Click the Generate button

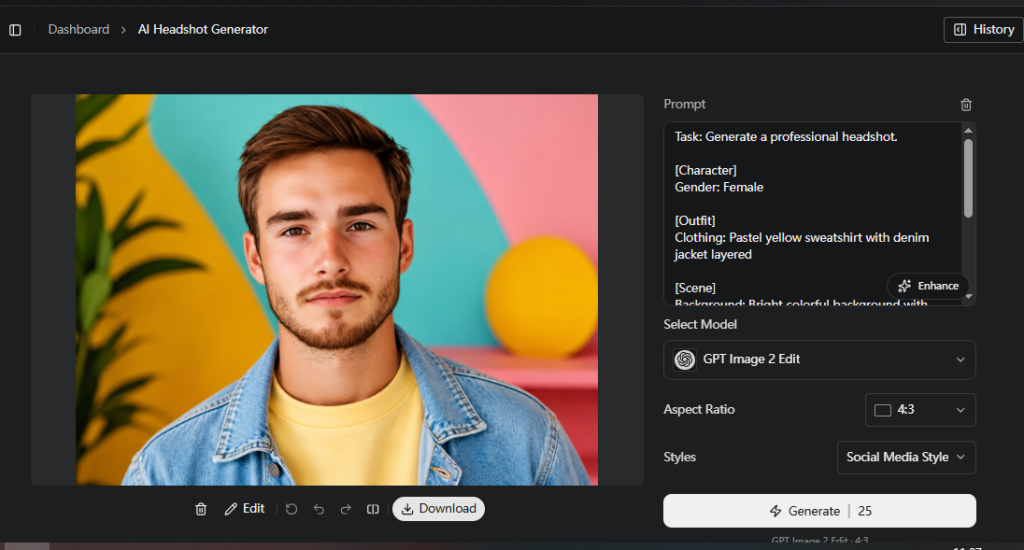coord(820,511)
